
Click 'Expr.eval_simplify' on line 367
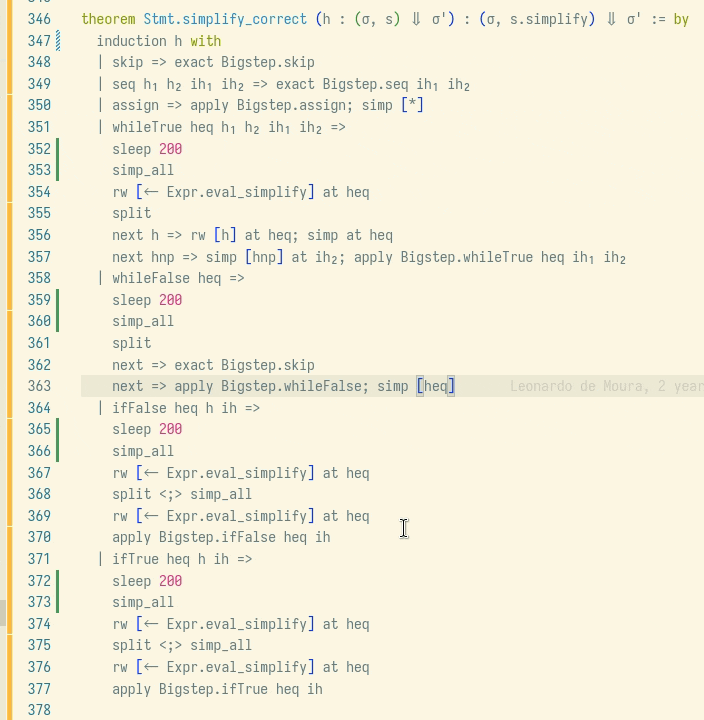coord(237,473)
